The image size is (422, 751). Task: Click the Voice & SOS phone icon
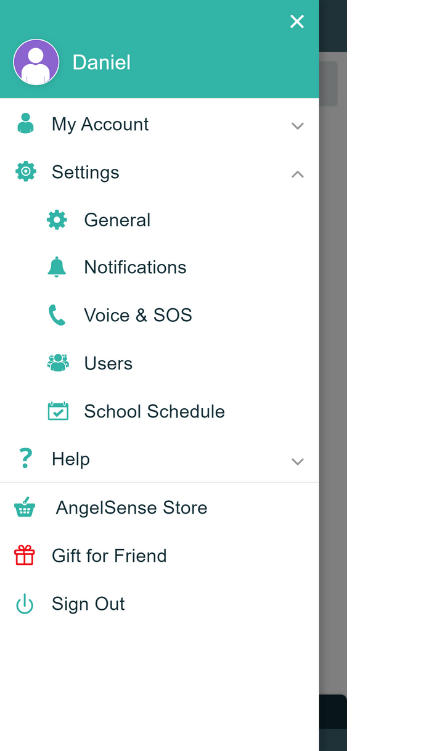(x=57, y=315)
